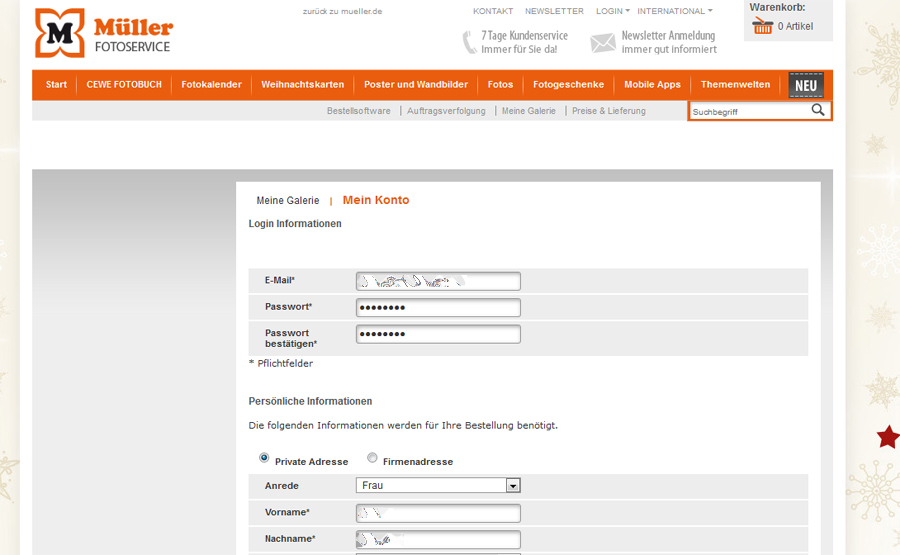900x555 pixels.
Task: Open Weihnachtskarten menu item
Action: [x=302, y=84]
